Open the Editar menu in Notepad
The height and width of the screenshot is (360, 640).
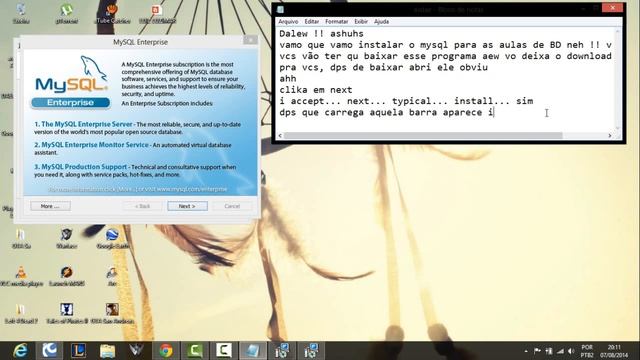pos(311,21)
